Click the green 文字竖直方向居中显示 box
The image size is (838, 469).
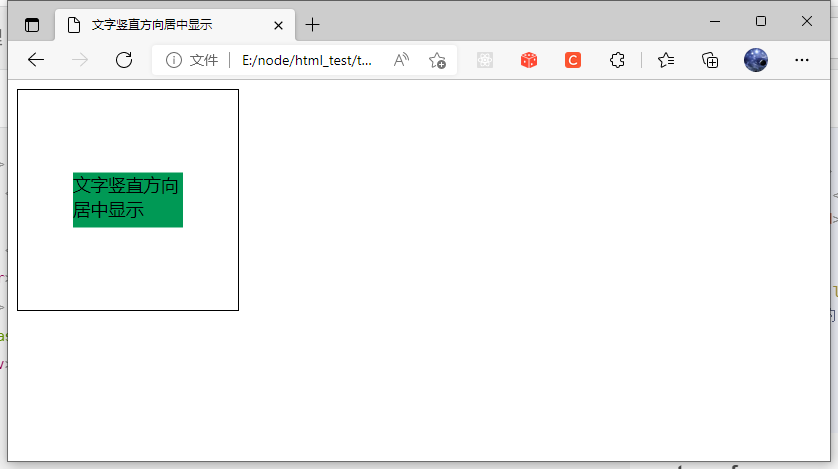128,200
